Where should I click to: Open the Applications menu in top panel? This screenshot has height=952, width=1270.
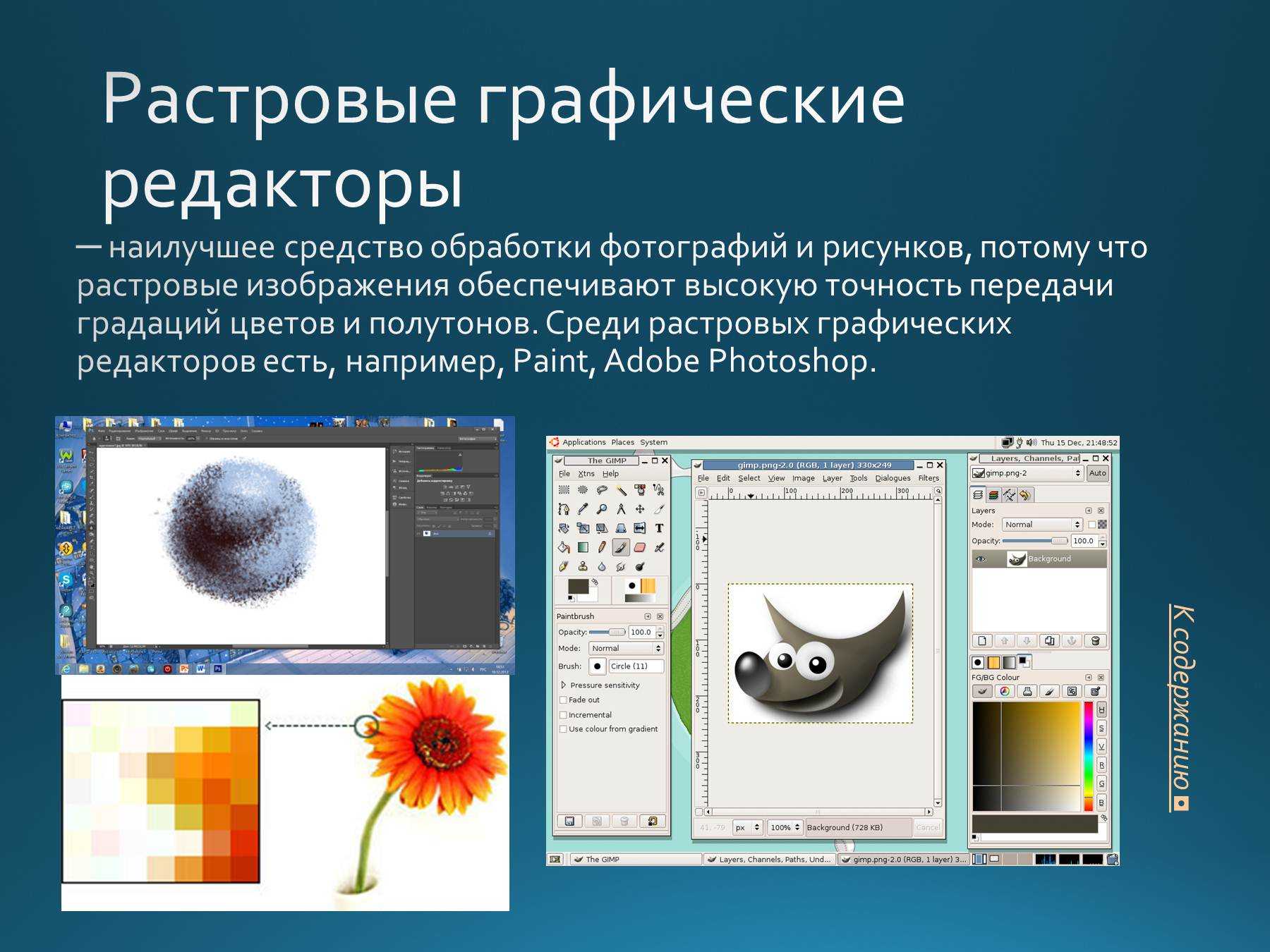(584, 442)
